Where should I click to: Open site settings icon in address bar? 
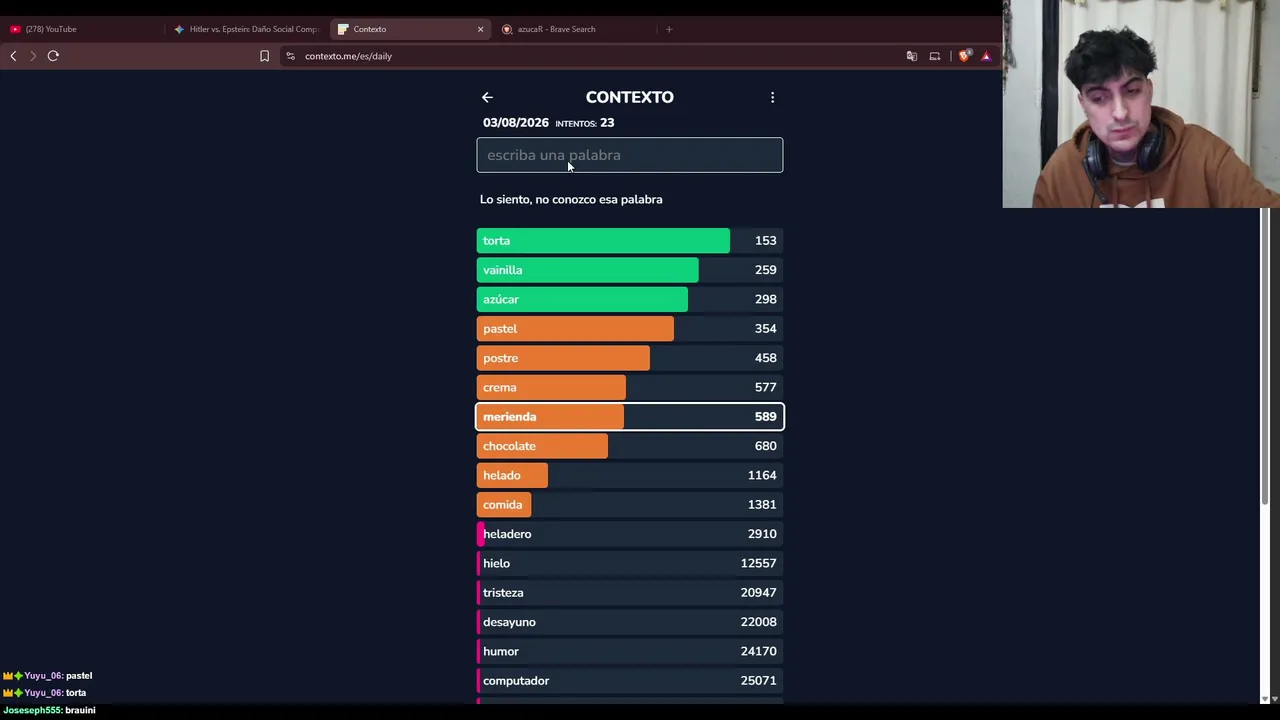click(290, 56)
